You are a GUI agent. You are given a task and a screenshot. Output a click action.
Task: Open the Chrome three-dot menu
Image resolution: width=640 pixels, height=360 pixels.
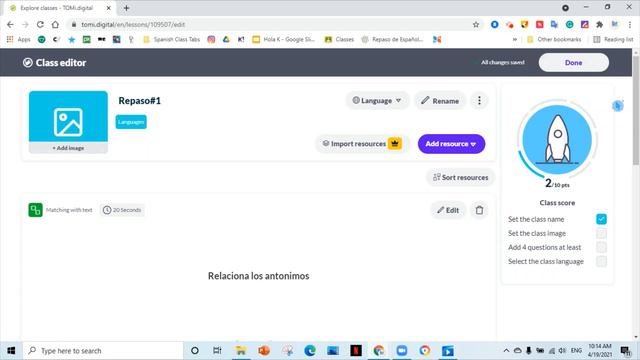coord(631,24)
